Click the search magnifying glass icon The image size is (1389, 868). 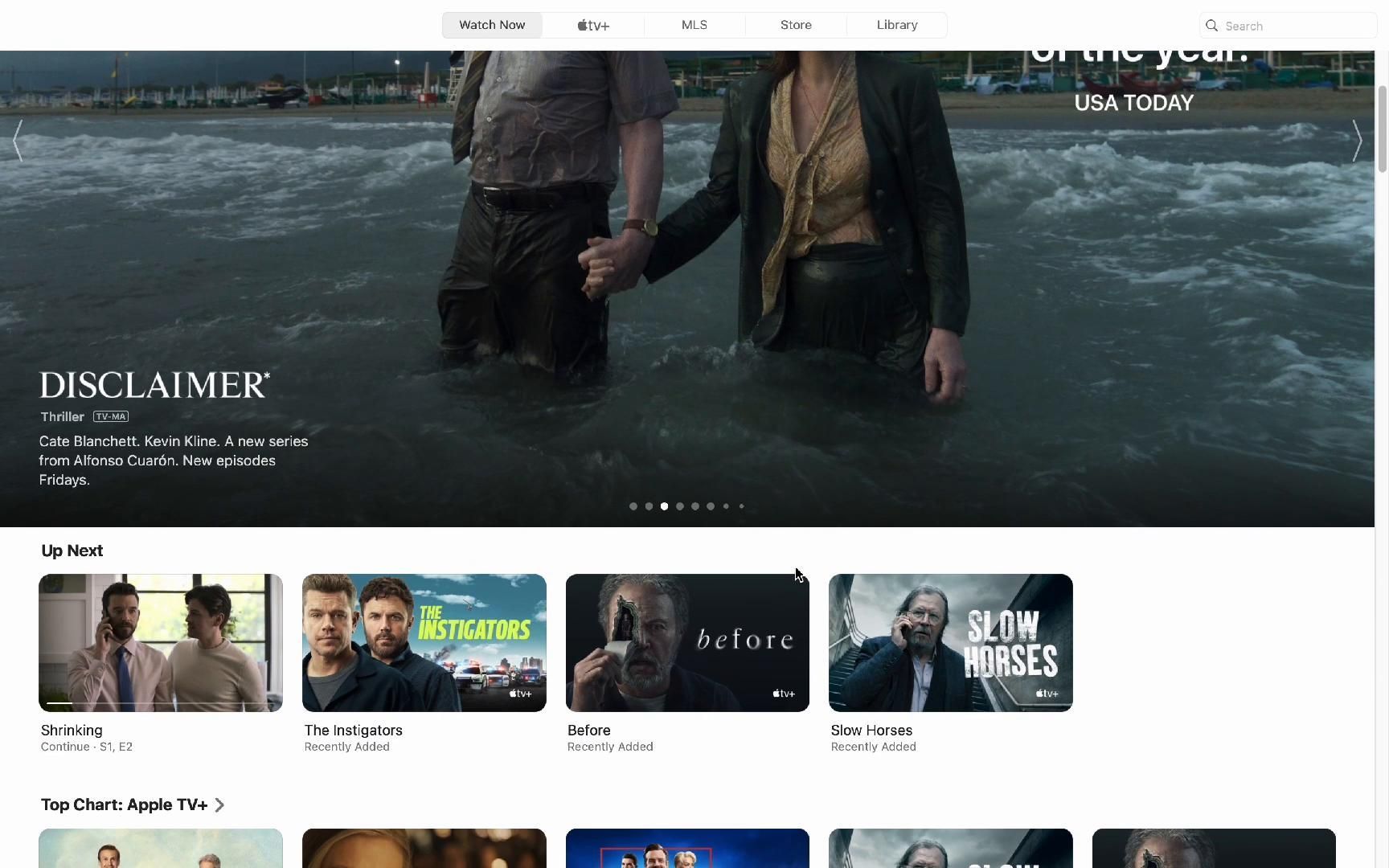tap(1212, 26)
